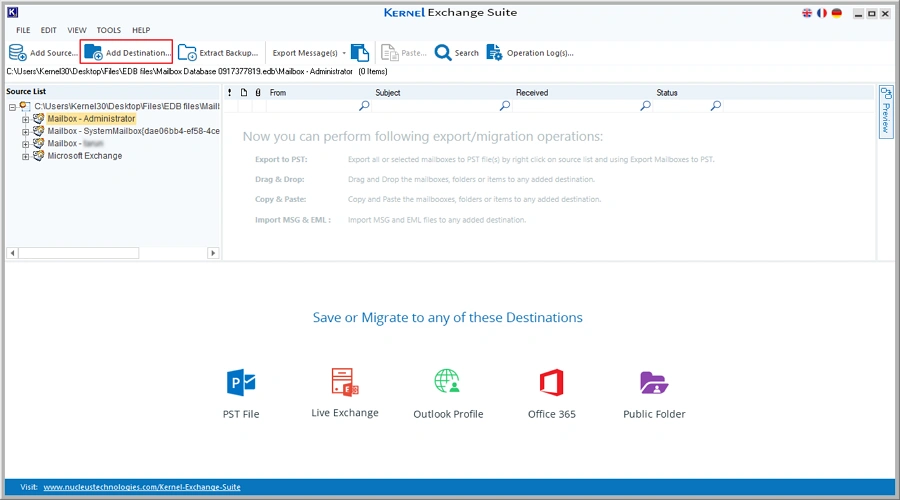Pick the Outlook Profile destination icon
The width and height of the screenshot is (900, 500).
[447, 382]
